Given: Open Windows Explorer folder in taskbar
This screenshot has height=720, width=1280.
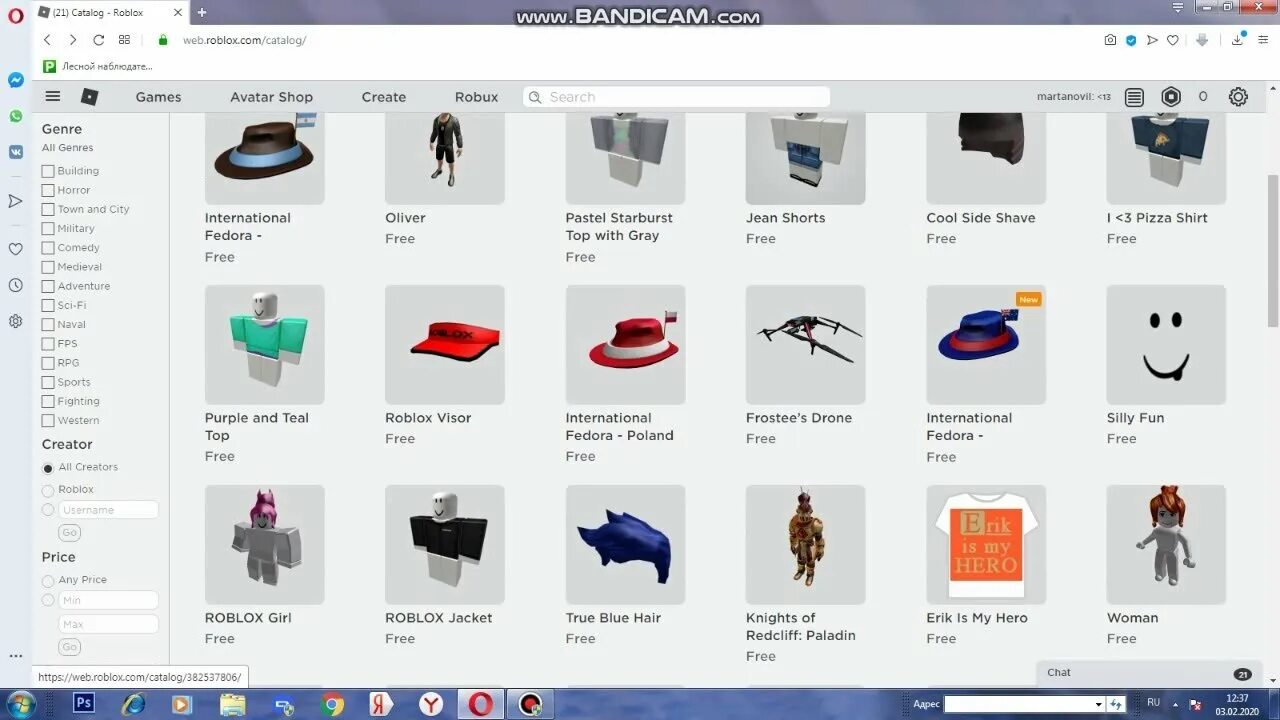Looking at the screenshot, I should [233, 704].
